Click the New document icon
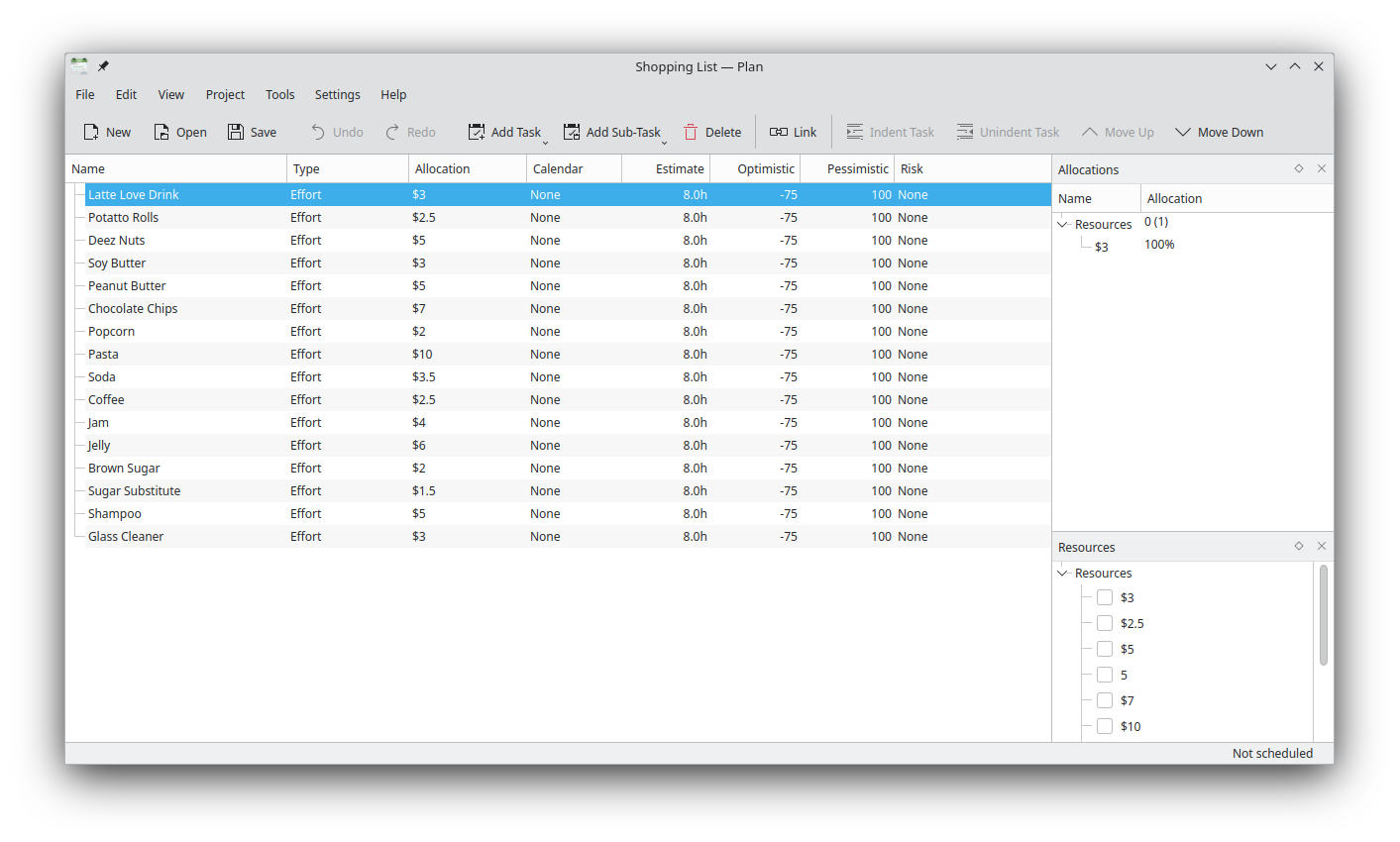 pos(91,132)
